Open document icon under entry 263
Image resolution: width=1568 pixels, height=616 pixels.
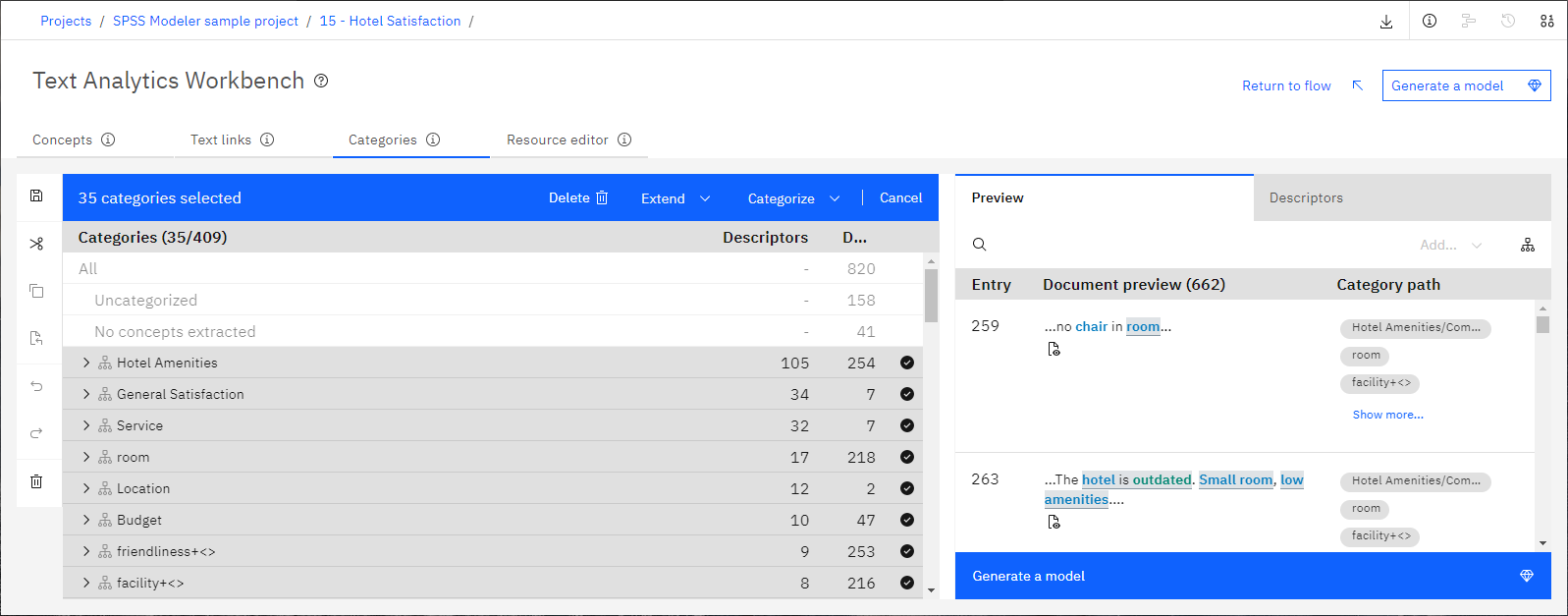click(x=1054, y=522)
